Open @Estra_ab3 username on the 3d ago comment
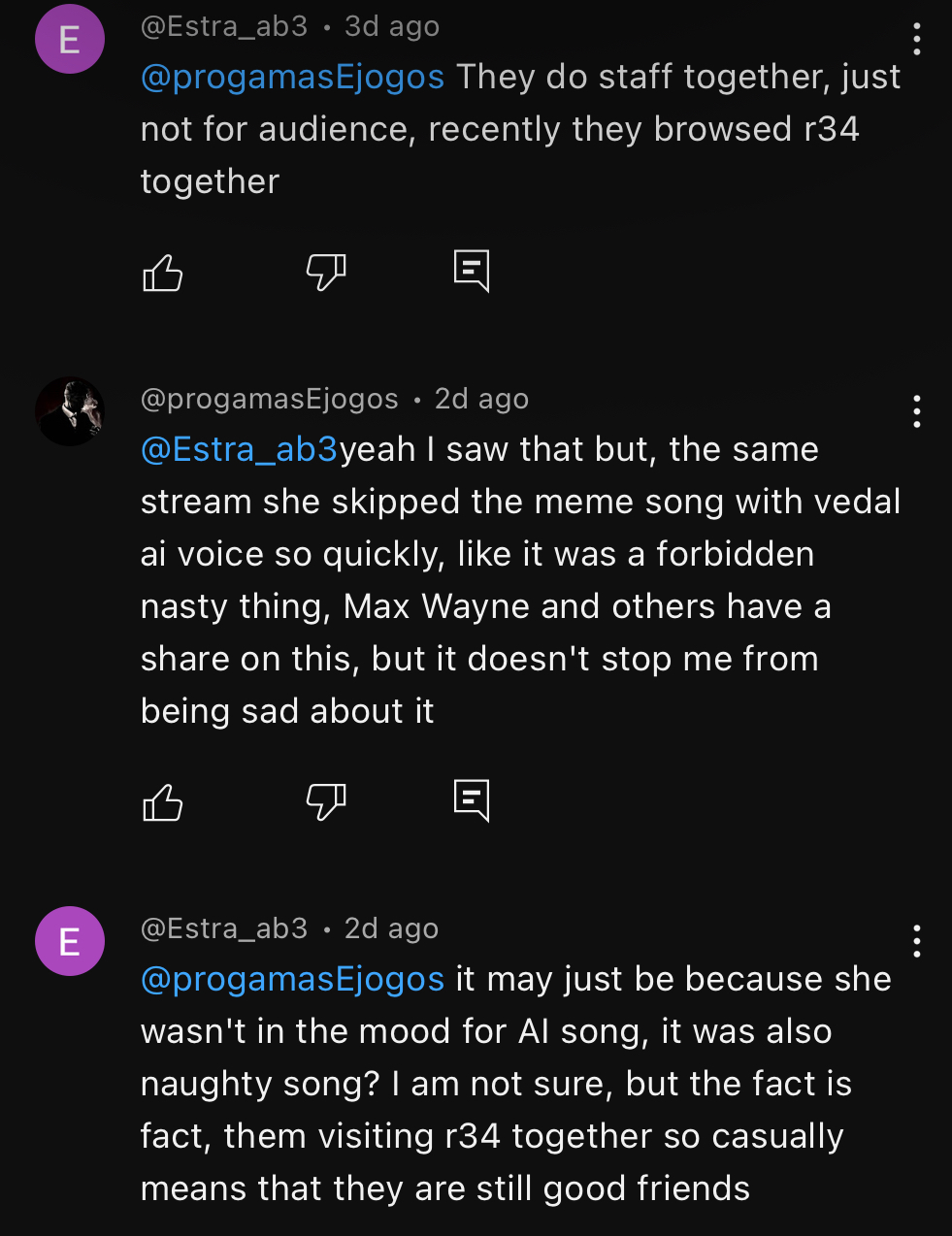 [224, 26]
